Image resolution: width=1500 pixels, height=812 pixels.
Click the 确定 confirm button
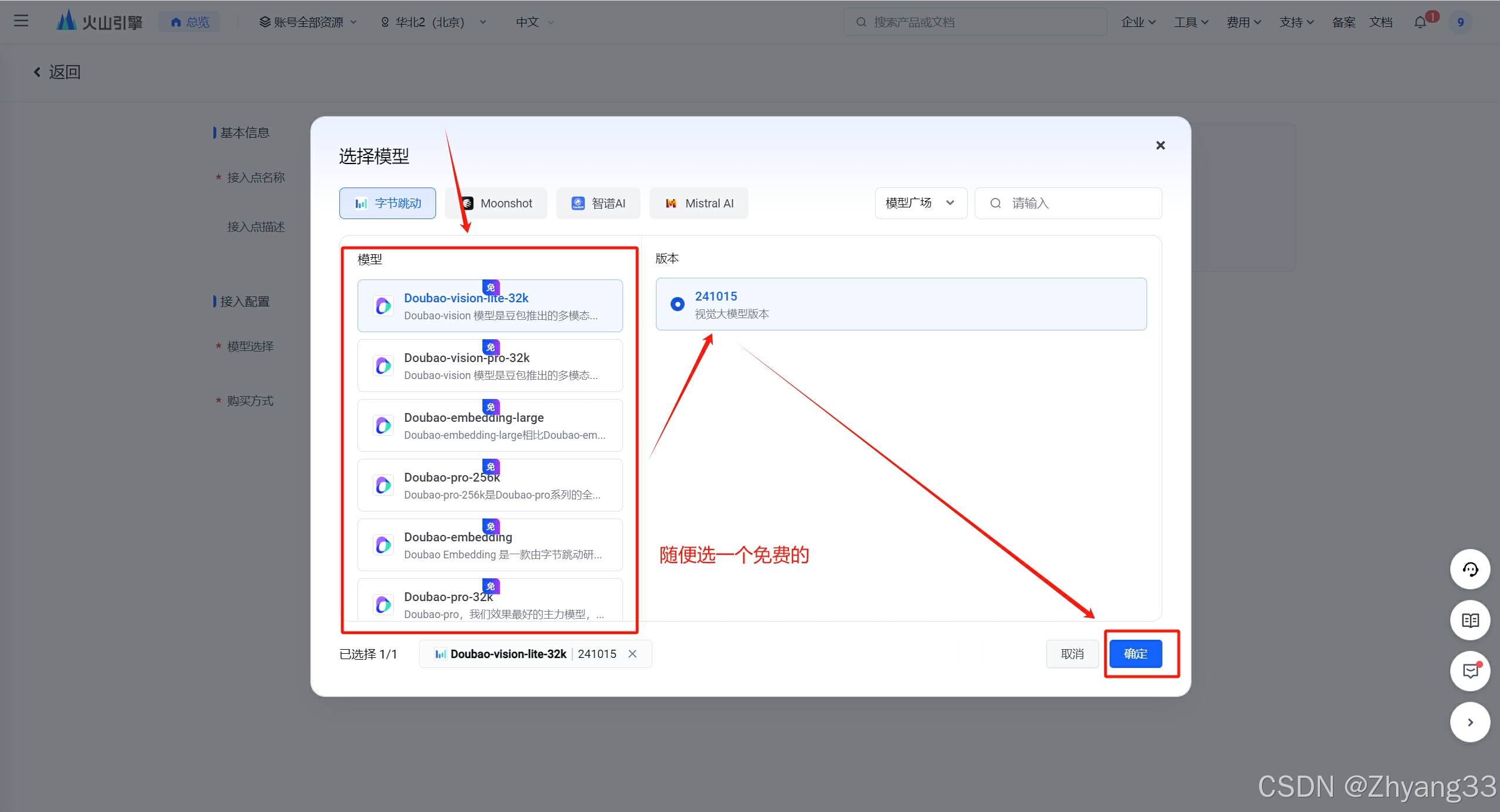[x=1135, y=654]
